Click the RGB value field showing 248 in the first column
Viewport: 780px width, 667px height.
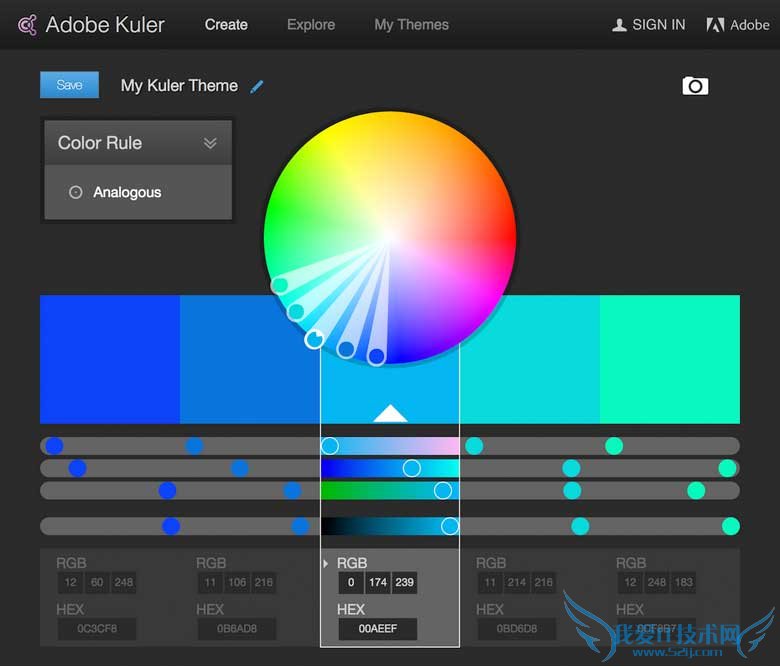[x=123, y=582]
